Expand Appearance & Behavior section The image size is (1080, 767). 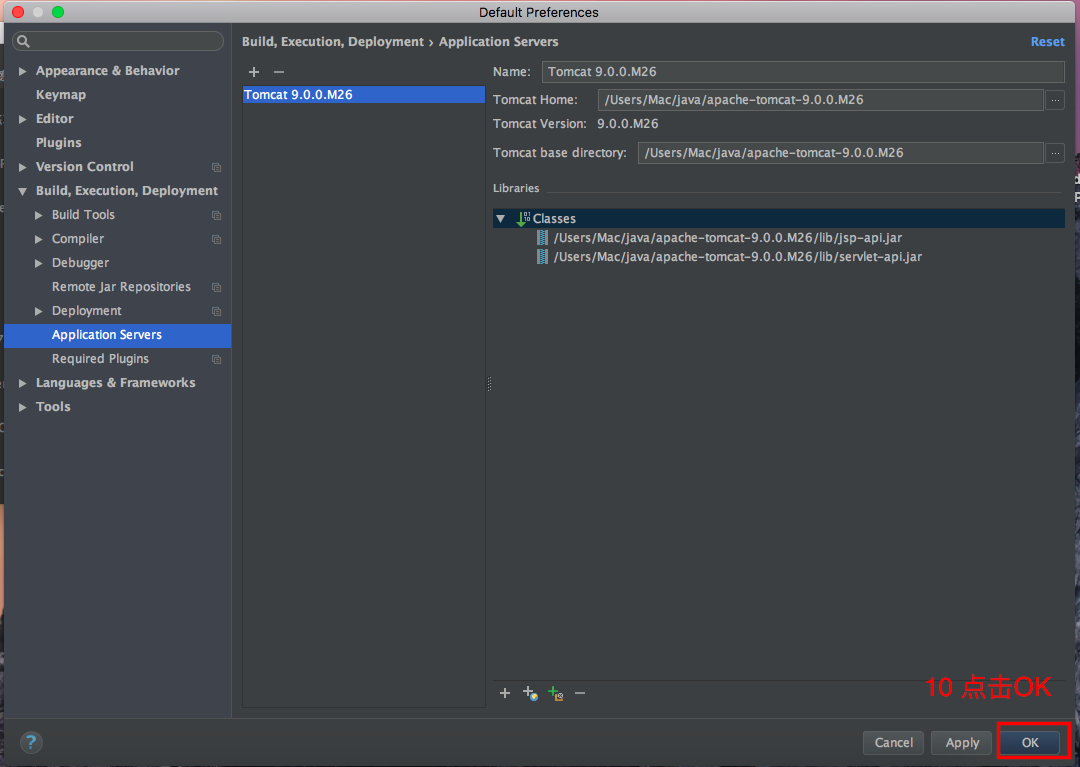22,71
